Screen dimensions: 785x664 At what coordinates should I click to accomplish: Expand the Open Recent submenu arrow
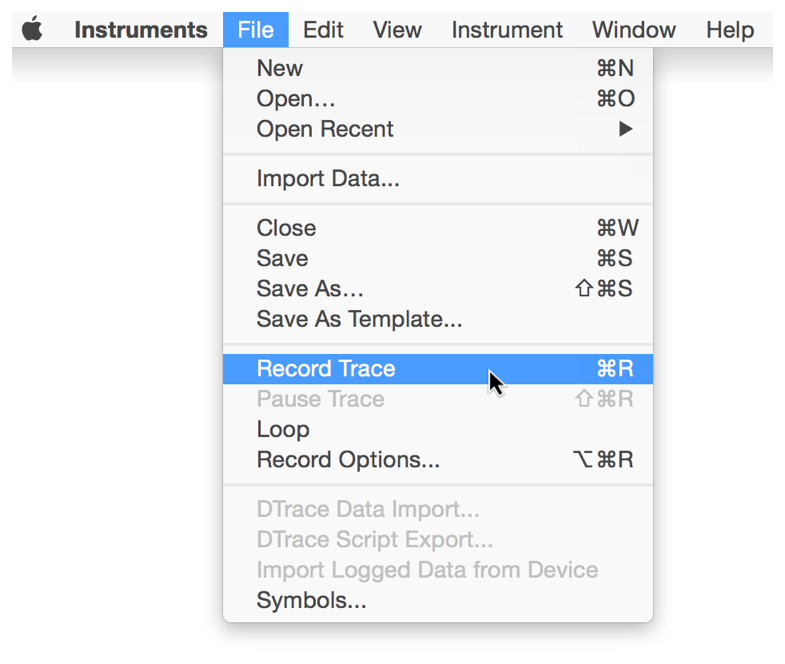click(x=625, y=129)
